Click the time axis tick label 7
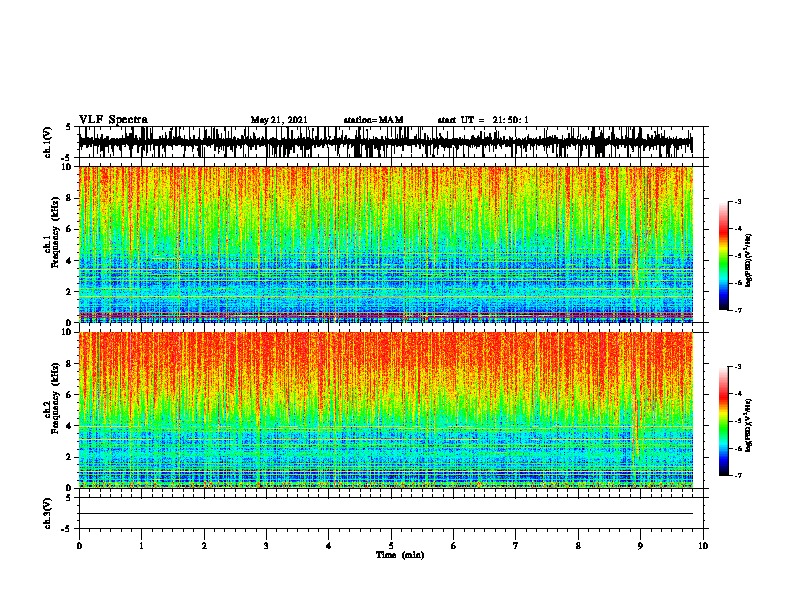792x612 pixels. [x=516, y=545]
